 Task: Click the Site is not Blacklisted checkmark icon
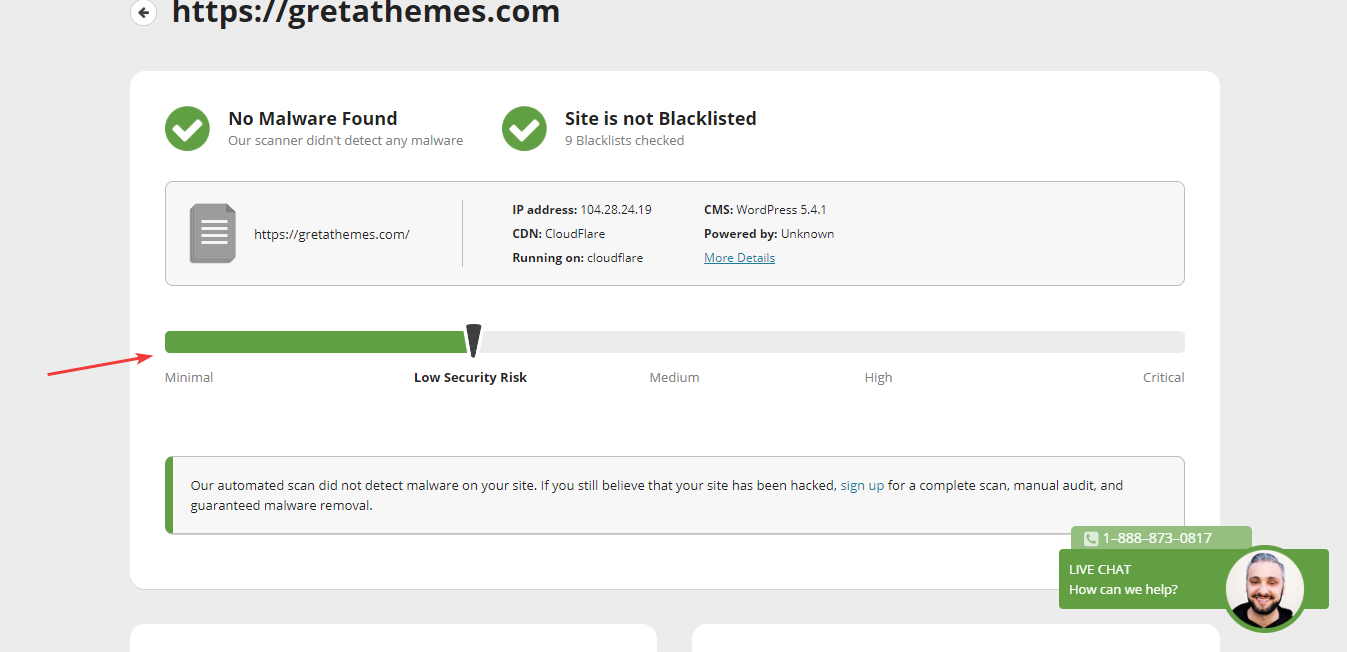coord(524,129)
